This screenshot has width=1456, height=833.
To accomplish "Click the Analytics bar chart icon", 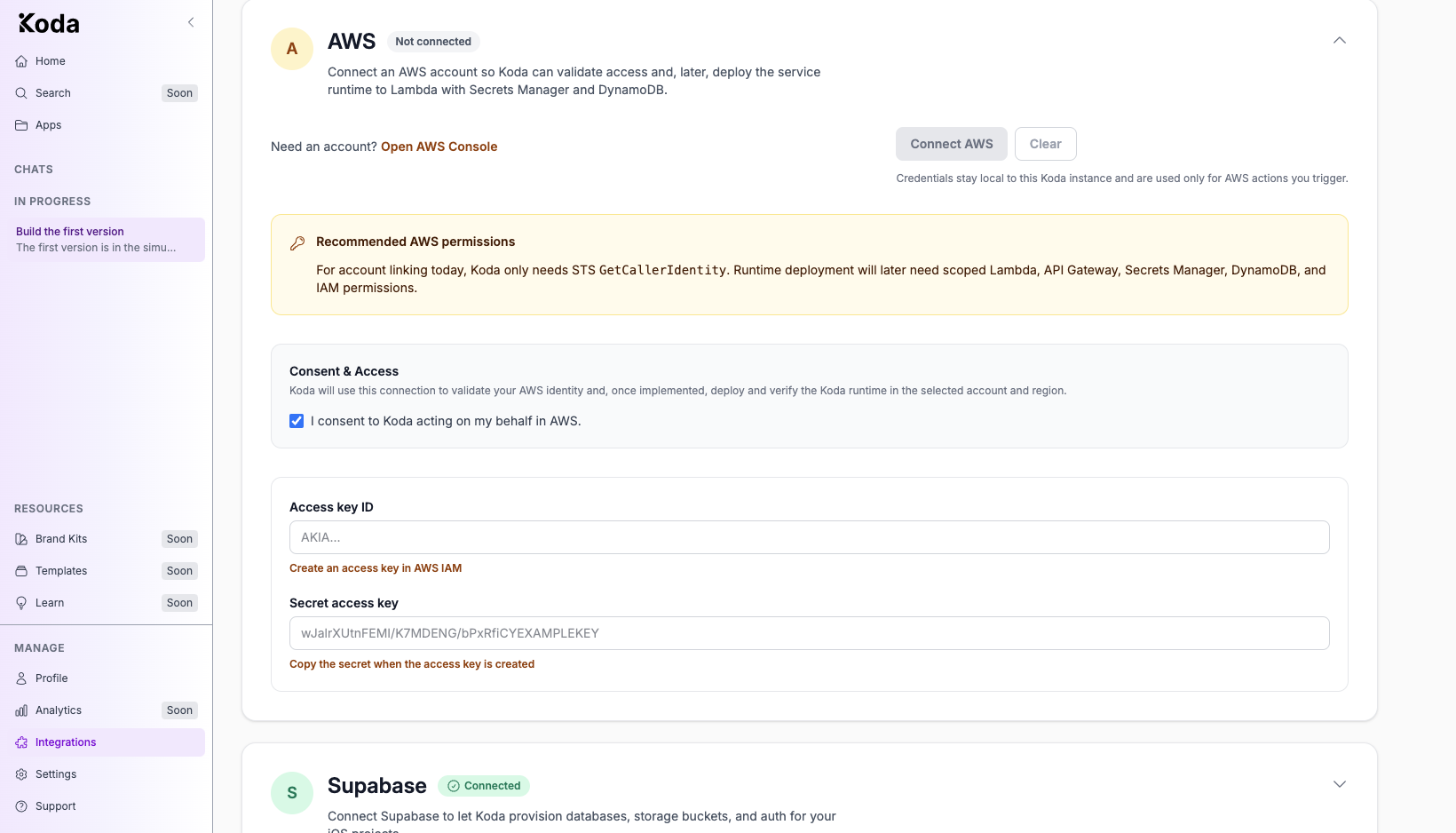I will (x=21, y=710).
